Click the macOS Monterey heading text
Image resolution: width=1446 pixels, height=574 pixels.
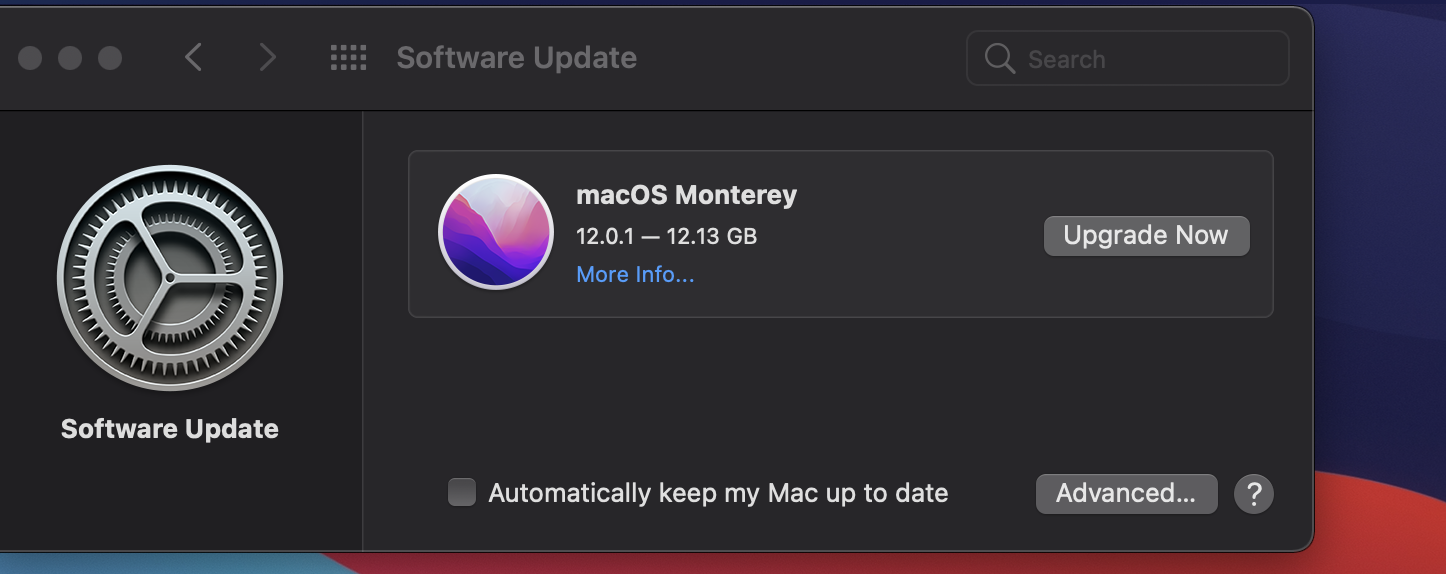687,195
